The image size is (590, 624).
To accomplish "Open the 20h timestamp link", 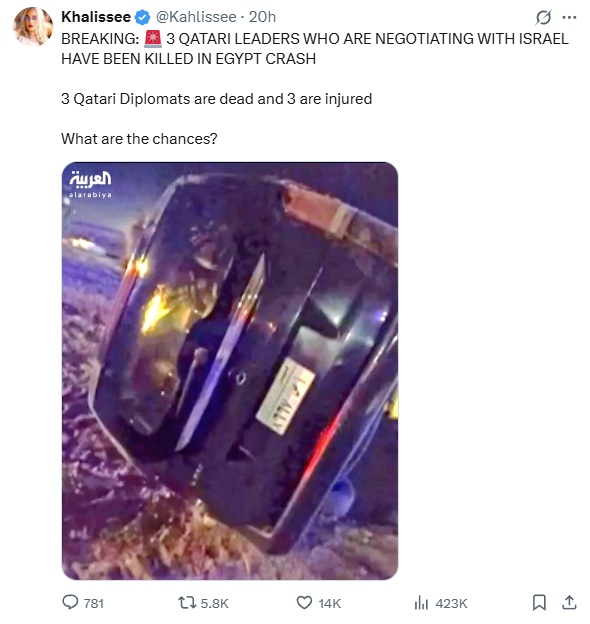I will coord(262,17).
